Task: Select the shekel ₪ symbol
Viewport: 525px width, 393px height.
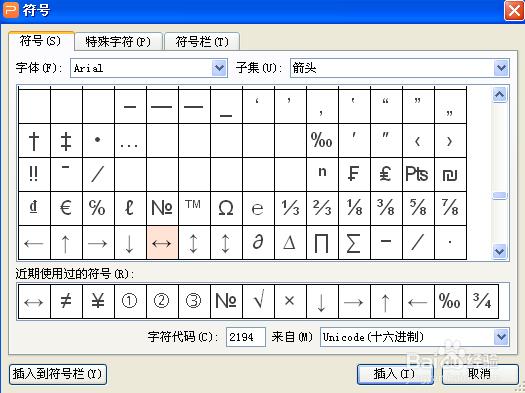Action: (450, 174)
